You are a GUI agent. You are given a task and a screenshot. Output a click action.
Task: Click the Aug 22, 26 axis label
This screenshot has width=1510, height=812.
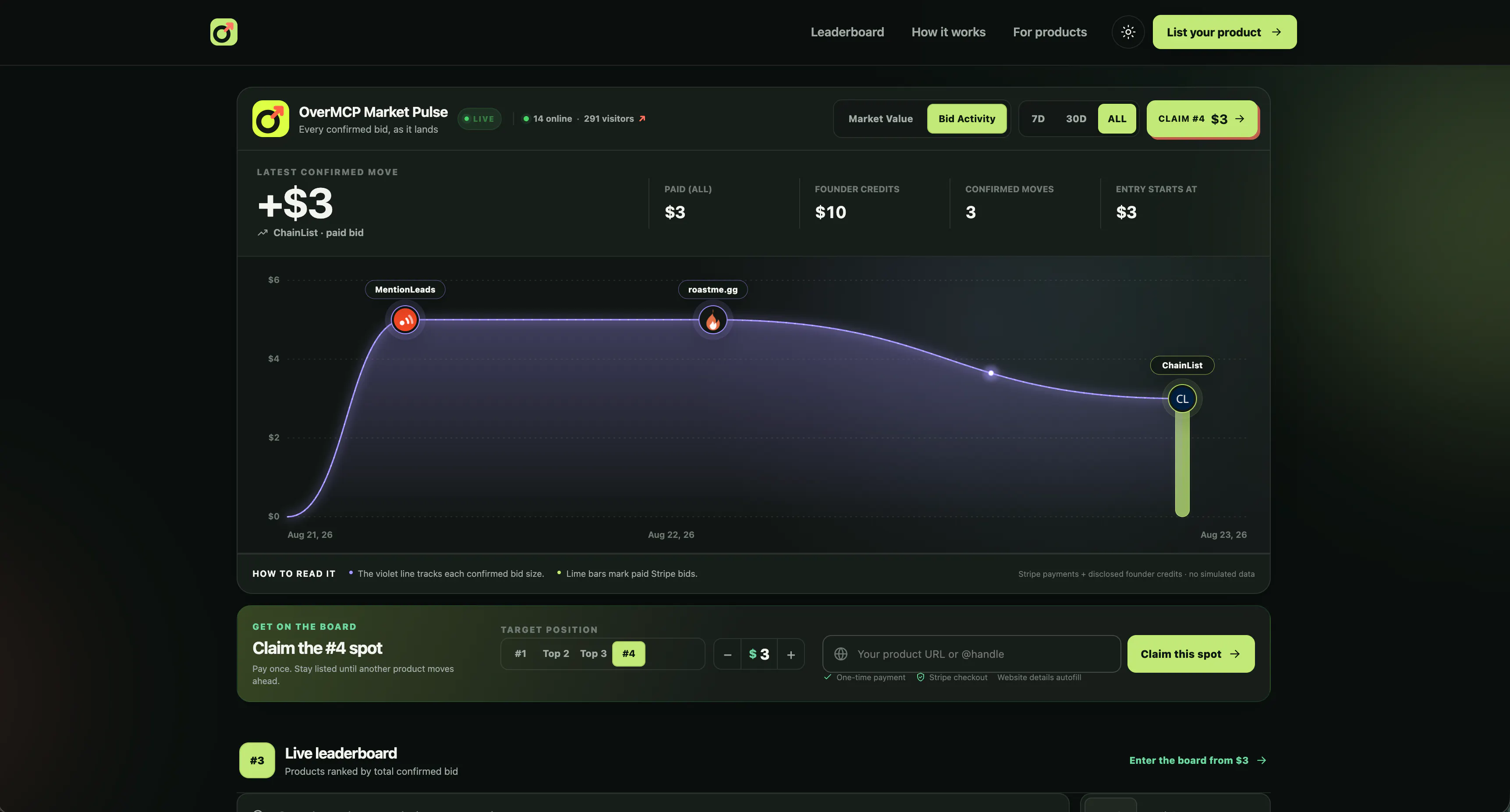pos(670,535)
